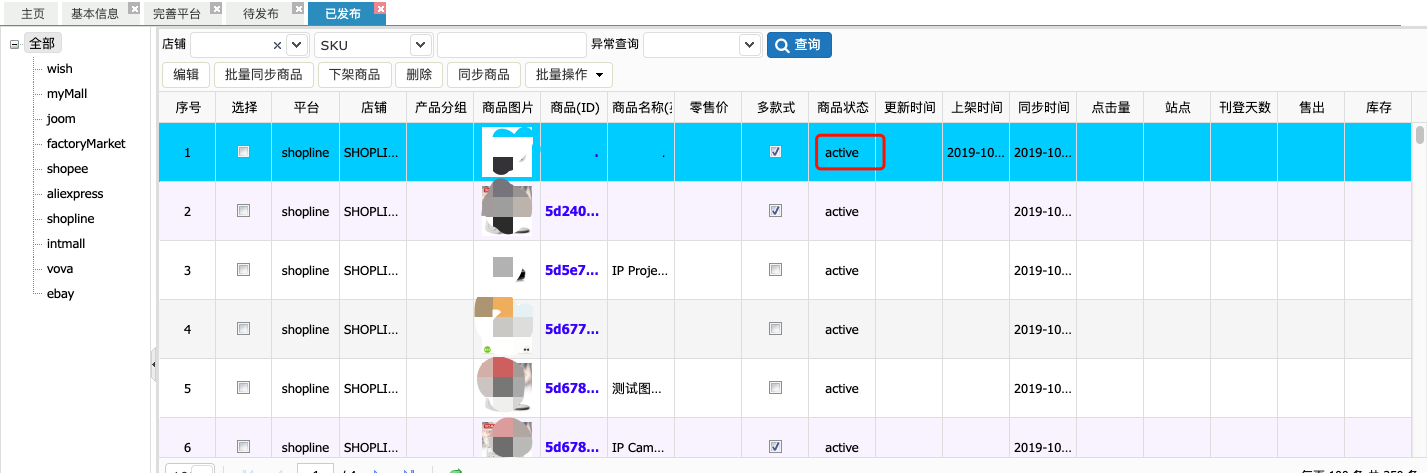The width and height of the screenshot is (1427, 473).
Task: Toggle the 多款式 checkbox in row 1
Action: pyautogui.click(x=775, y=152)
